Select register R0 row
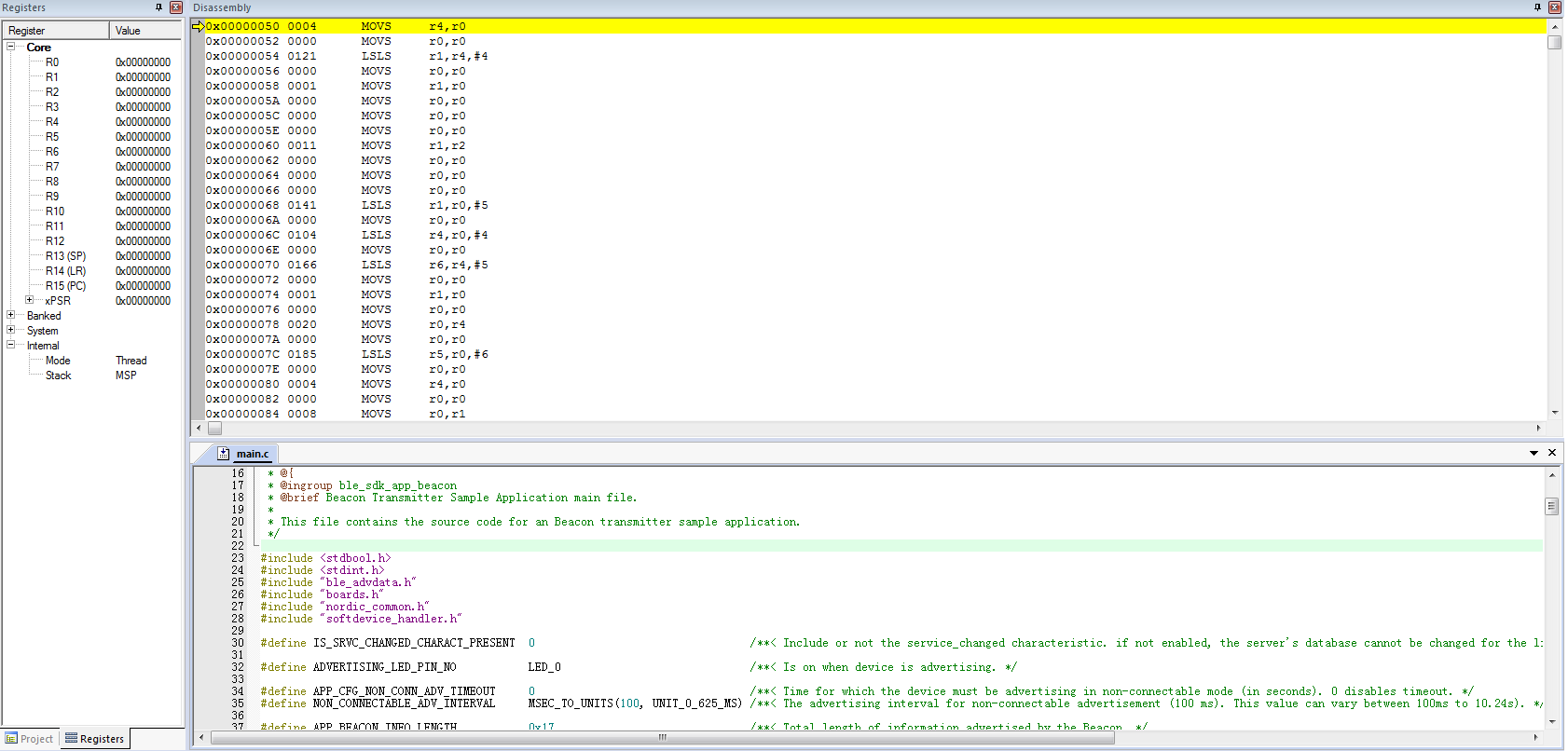Image resolution: width=1568 pixels, height=751 pixels. click(x=93, y=62)
